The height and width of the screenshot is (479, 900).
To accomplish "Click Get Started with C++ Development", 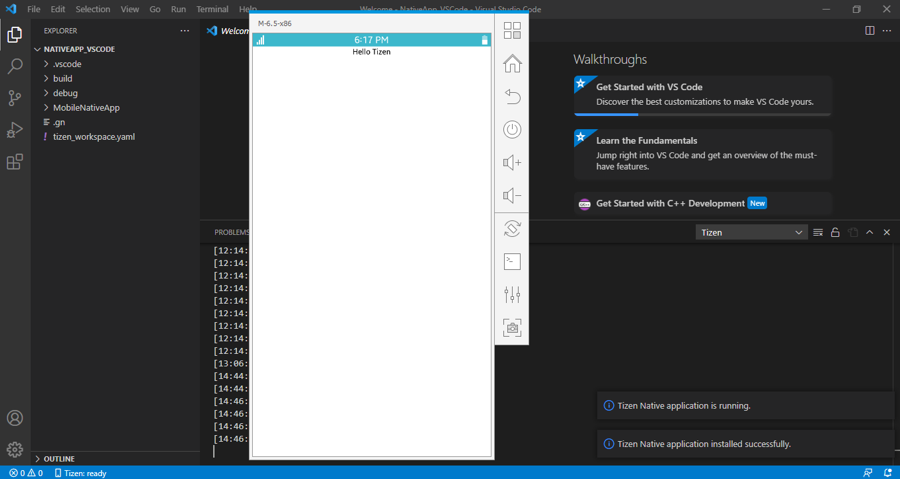I will (x=670, y=203).
